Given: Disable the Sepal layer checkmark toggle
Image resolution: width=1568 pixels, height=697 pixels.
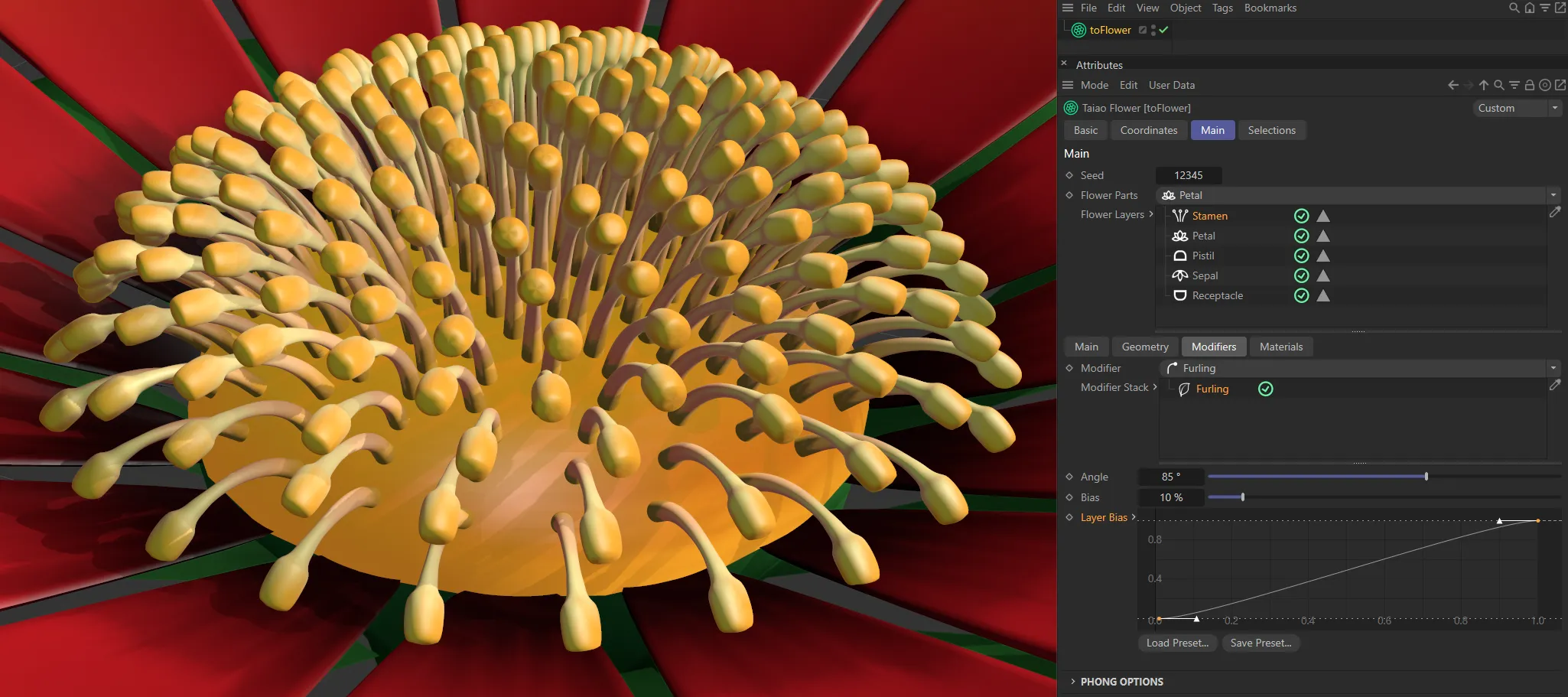Looking at the screenshot, I should pyautogui.click(x=1302, y=275).
